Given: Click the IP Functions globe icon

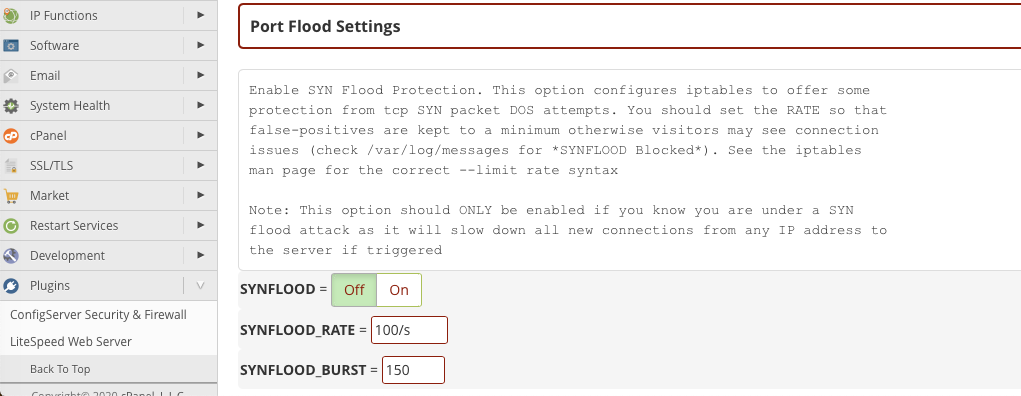Looking at the screenshot, I should [x=10, y=16].
